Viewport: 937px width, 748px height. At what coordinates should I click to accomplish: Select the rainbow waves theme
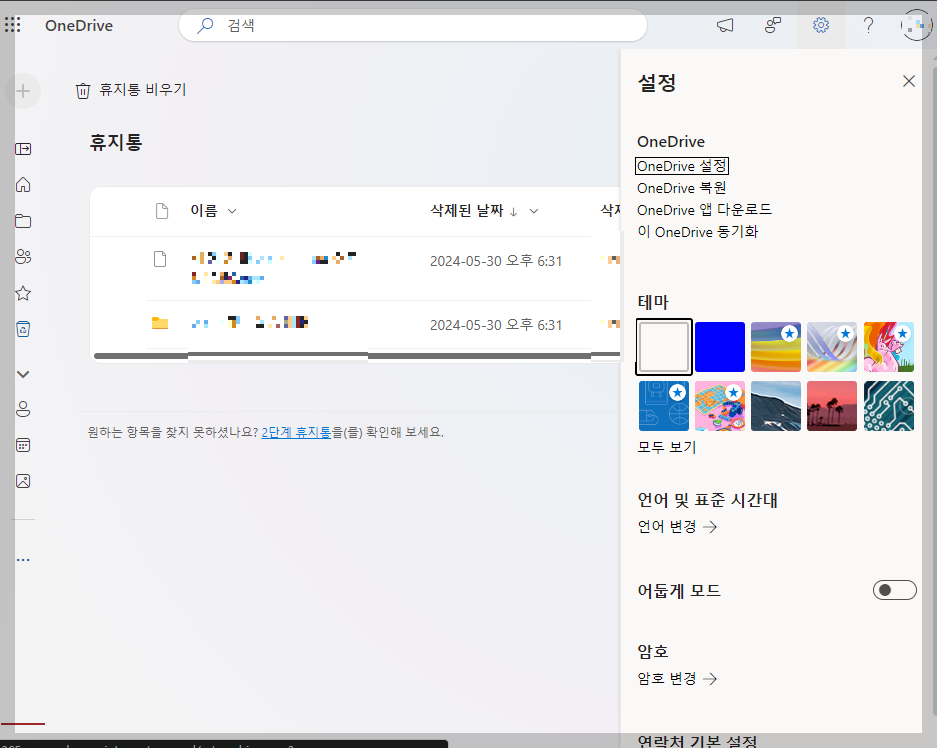[x=776, y=347]
